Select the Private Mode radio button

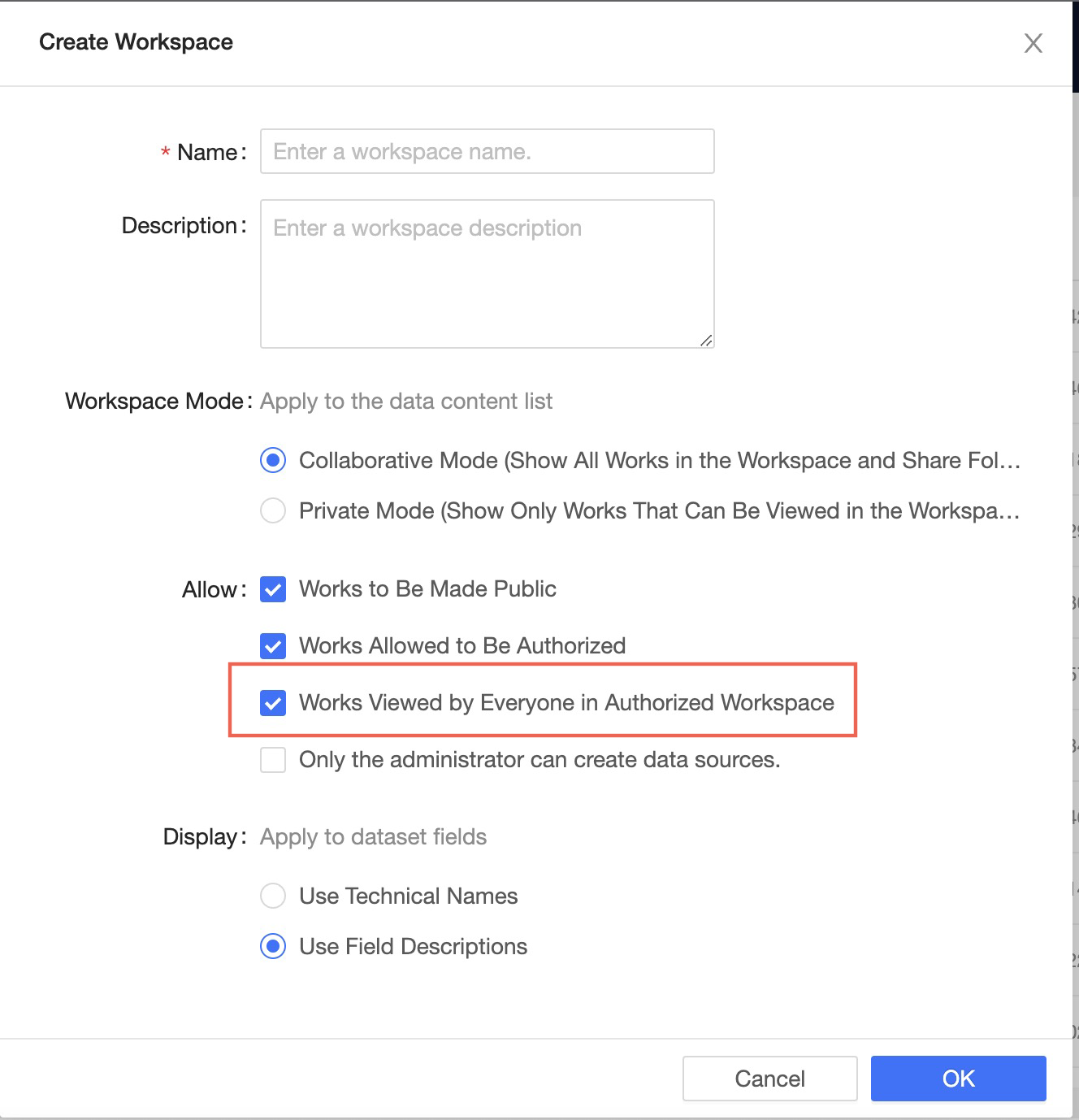pyautogui.click(x=273, y=510)
